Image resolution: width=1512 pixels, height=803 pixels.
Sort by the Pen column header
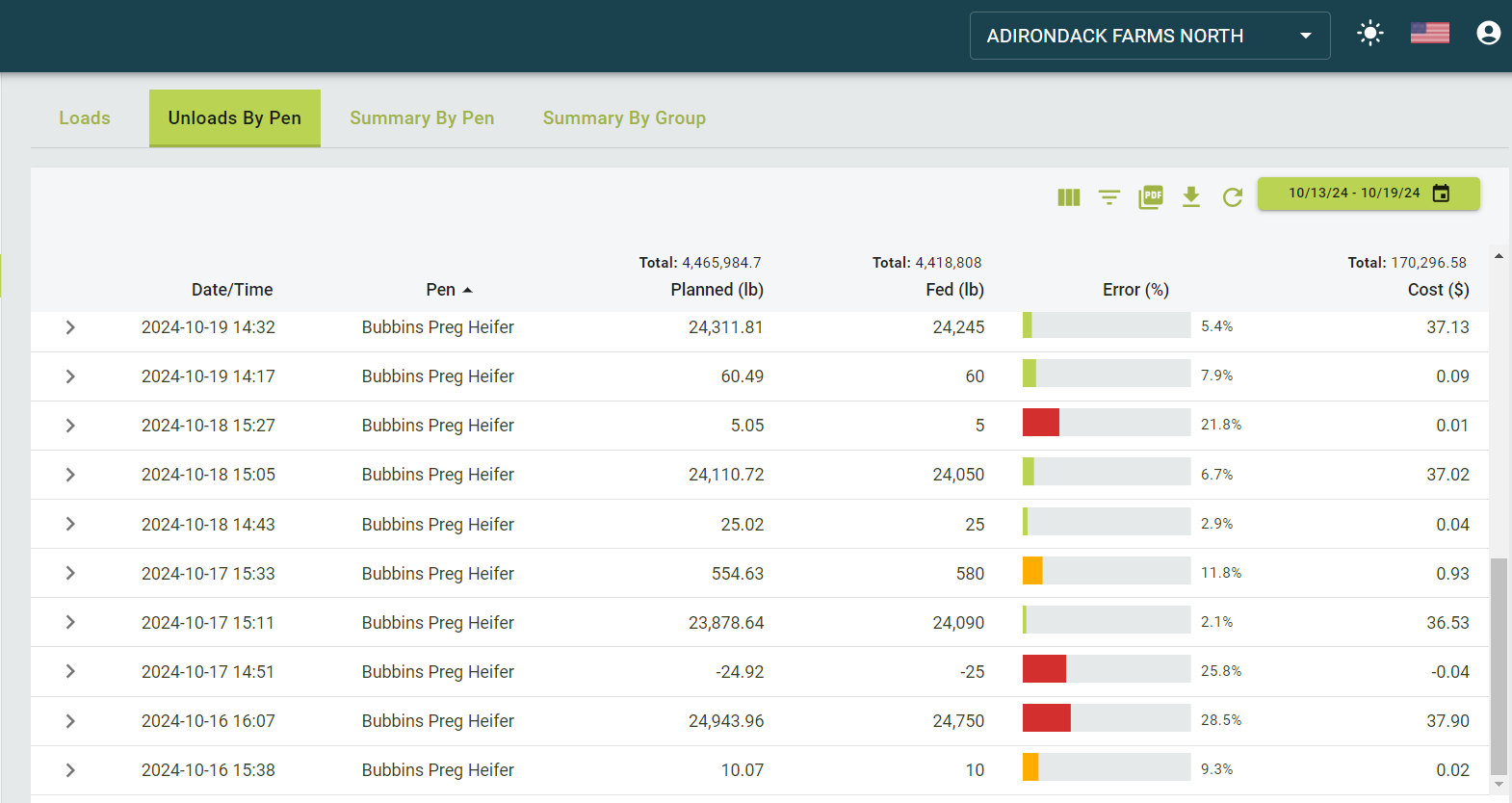441,290
